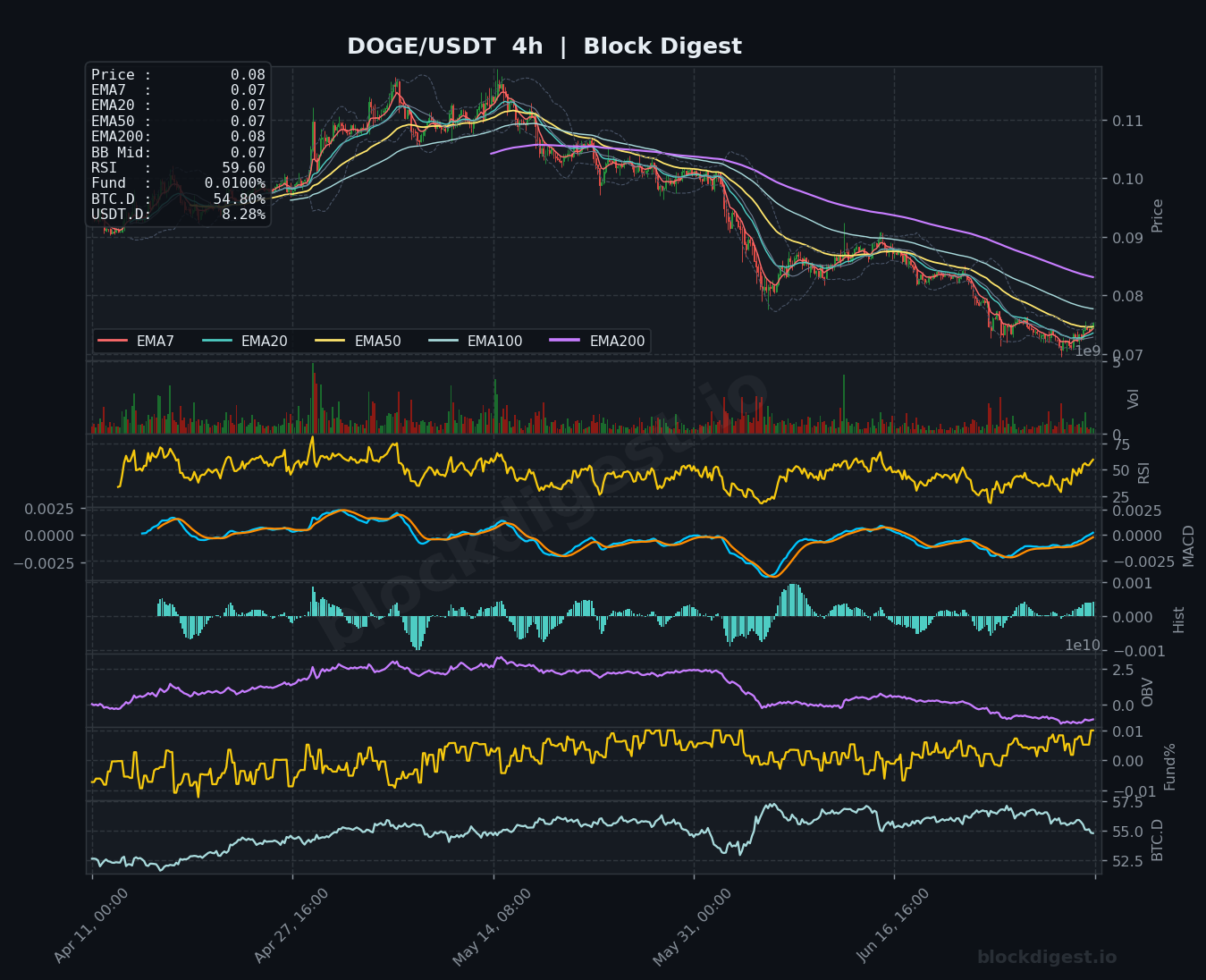This screenshot has width=1206, height=980.
Task: Click the '1e10' OBV scale exponent
Action: [1083, 646]
